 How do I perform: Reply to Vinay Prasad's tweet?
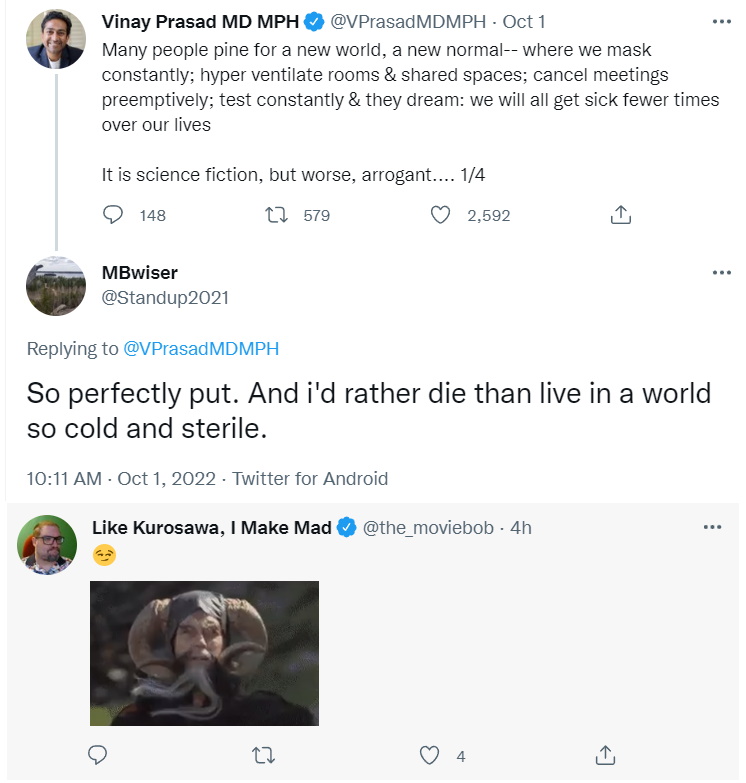113,215
